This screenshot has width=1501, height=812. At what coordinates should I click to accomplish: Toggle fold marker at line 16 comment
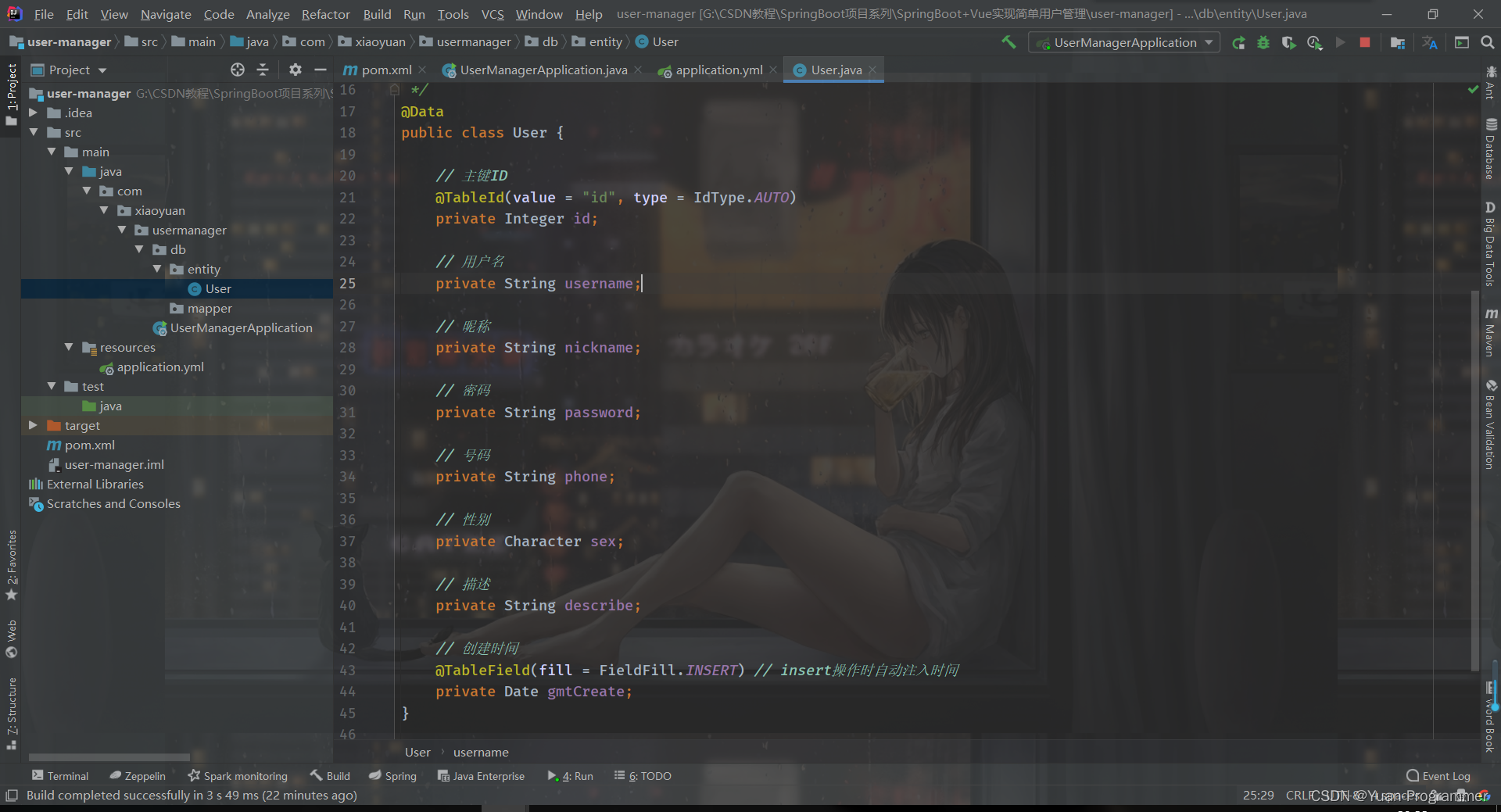pyautogui.click(x=395, y=90)
